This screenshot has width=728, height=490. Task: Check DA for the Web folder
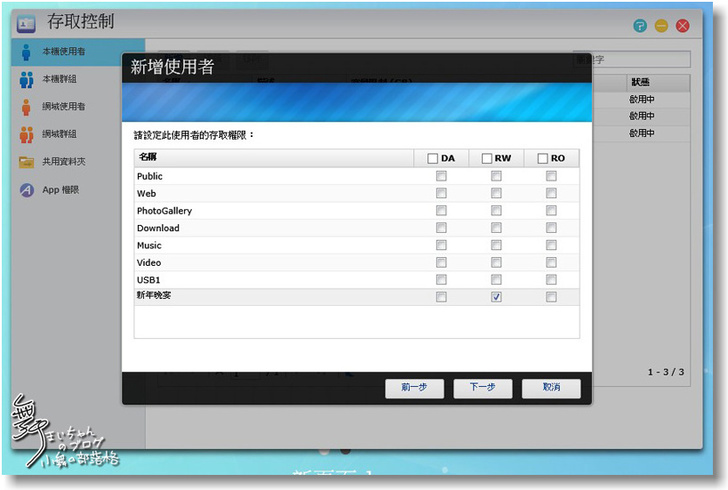[x=441, y=193]
